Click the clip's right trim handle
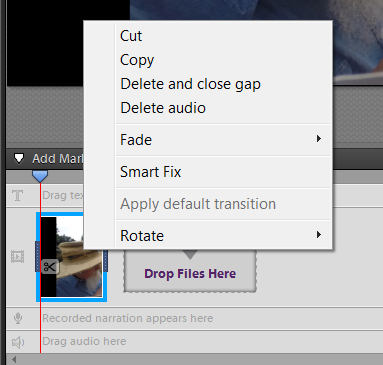 pyautogui.click(x=105, y=257)
